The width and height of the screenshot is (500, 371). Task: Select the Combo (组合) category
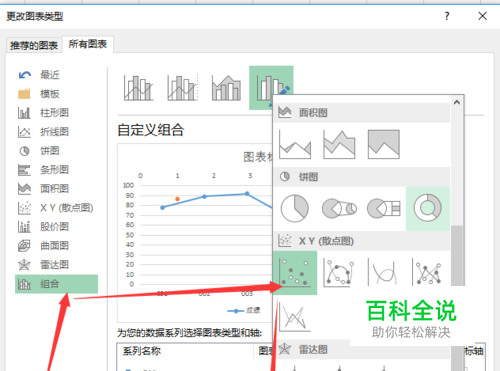(56, 284)
